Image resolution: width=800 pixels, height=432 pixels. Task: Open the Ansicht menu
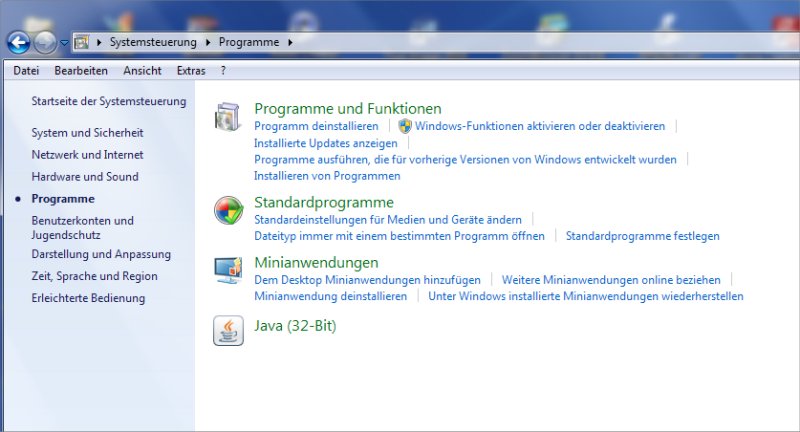[x=142, y=71]
